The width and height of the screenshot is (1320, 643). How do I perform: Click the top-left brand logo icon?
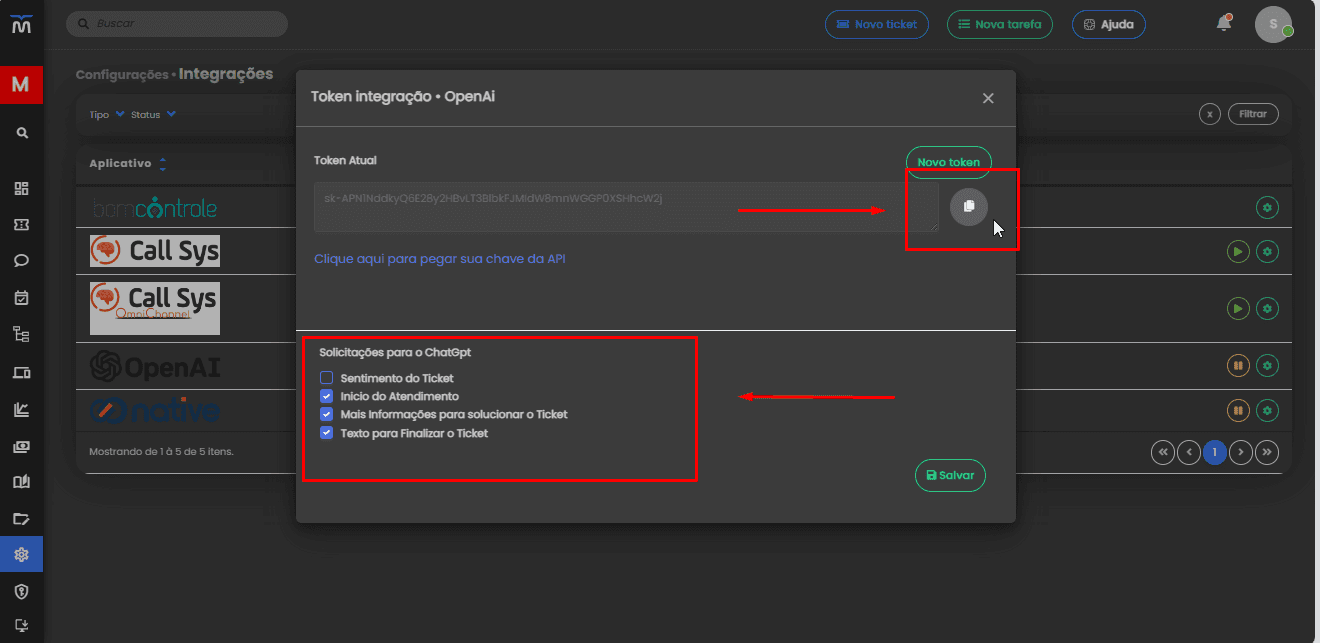pos(22,23)
